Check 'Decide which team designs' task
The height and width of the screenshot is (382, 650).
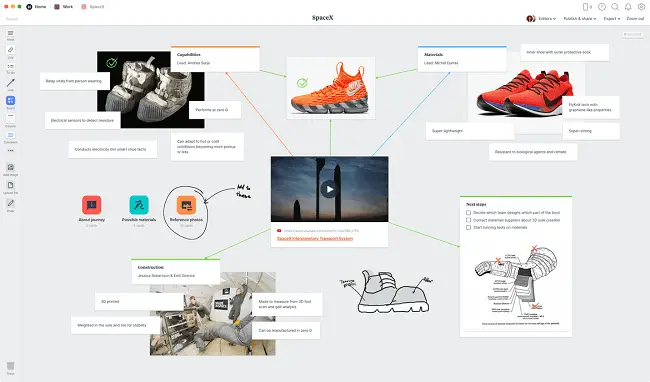[x=468, y=213]
